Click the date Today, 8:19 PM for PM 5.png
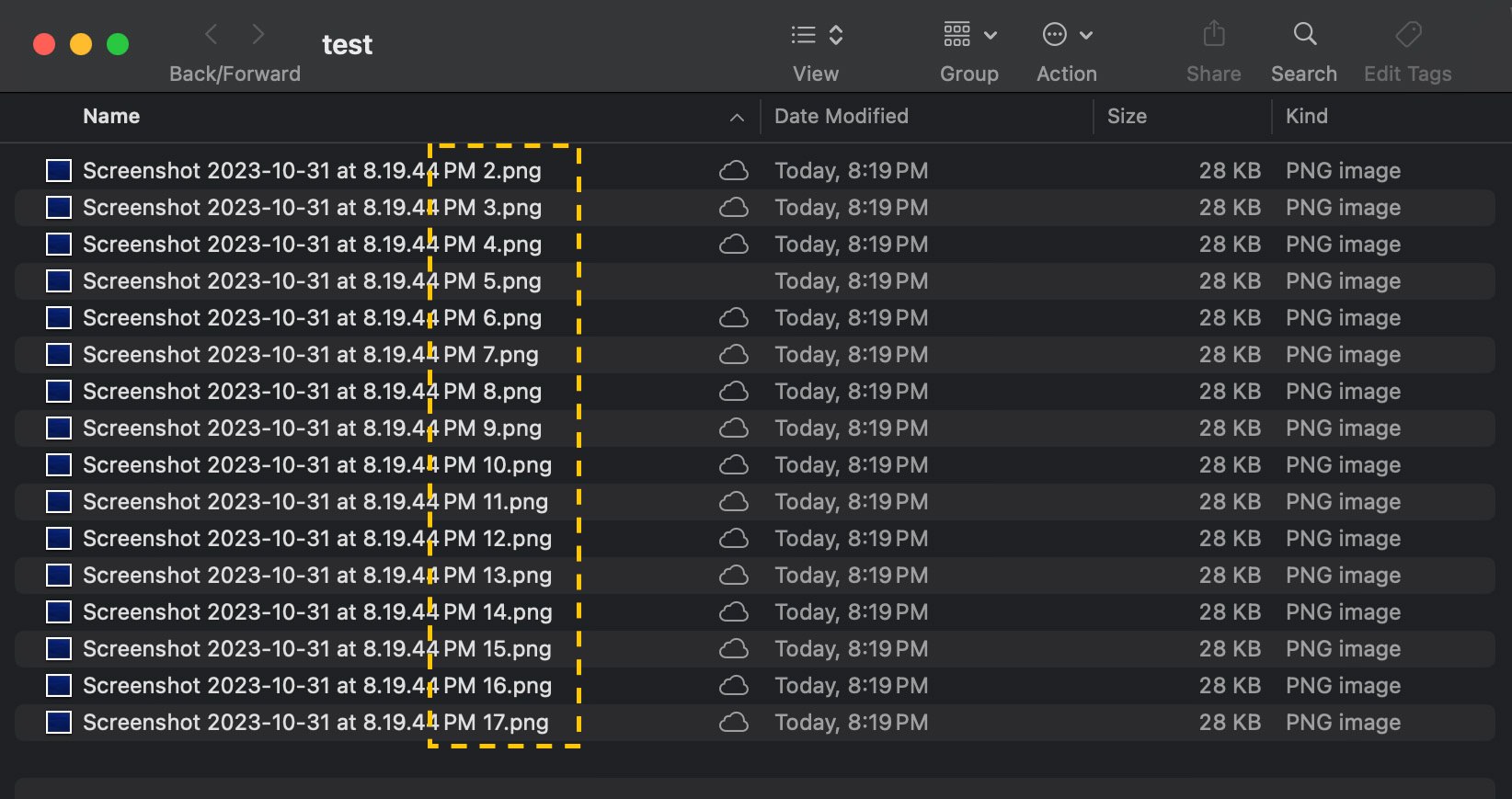The image size is (1512, 799). pyautogui.click(x=851, y=281)
